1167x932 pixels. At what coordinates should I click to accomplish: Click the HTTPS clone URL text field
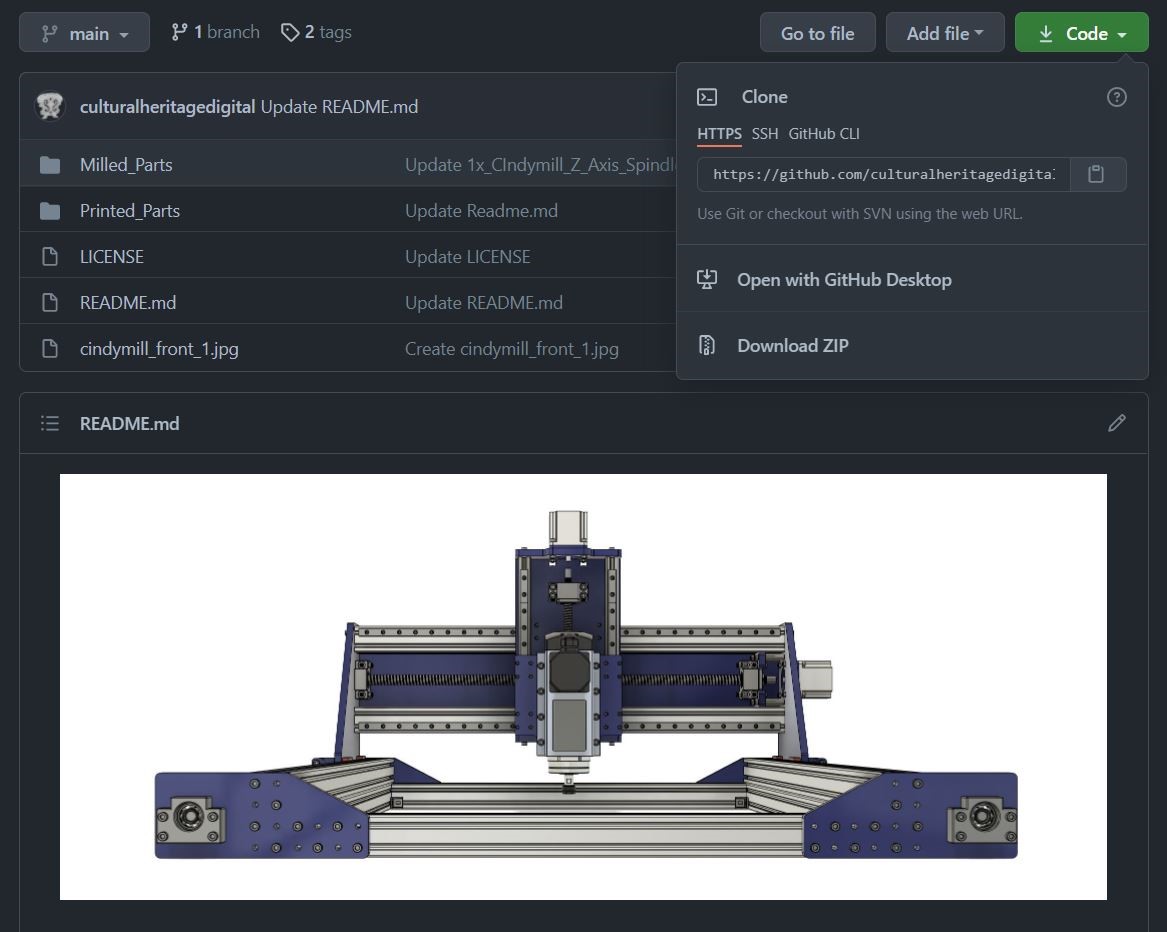pyautogui.click(x=882, y=174)
